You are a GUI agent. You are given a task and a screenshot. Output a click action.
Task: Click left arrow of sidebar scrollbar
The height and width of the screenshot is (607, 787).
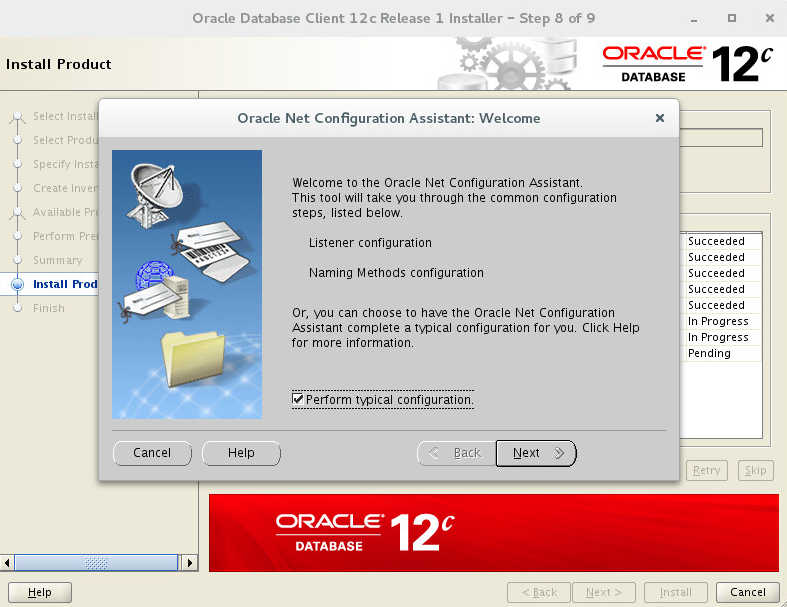coord(7,563)
